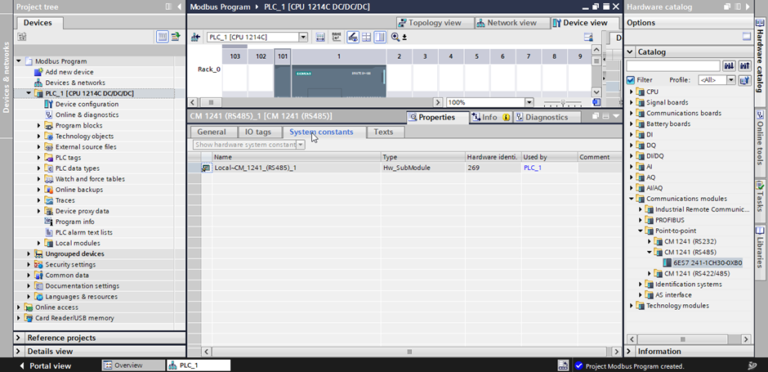Select the Texts tab
The width and height of the screenshot is (768, 372).
pyautogui.click(x=384, y=132)
